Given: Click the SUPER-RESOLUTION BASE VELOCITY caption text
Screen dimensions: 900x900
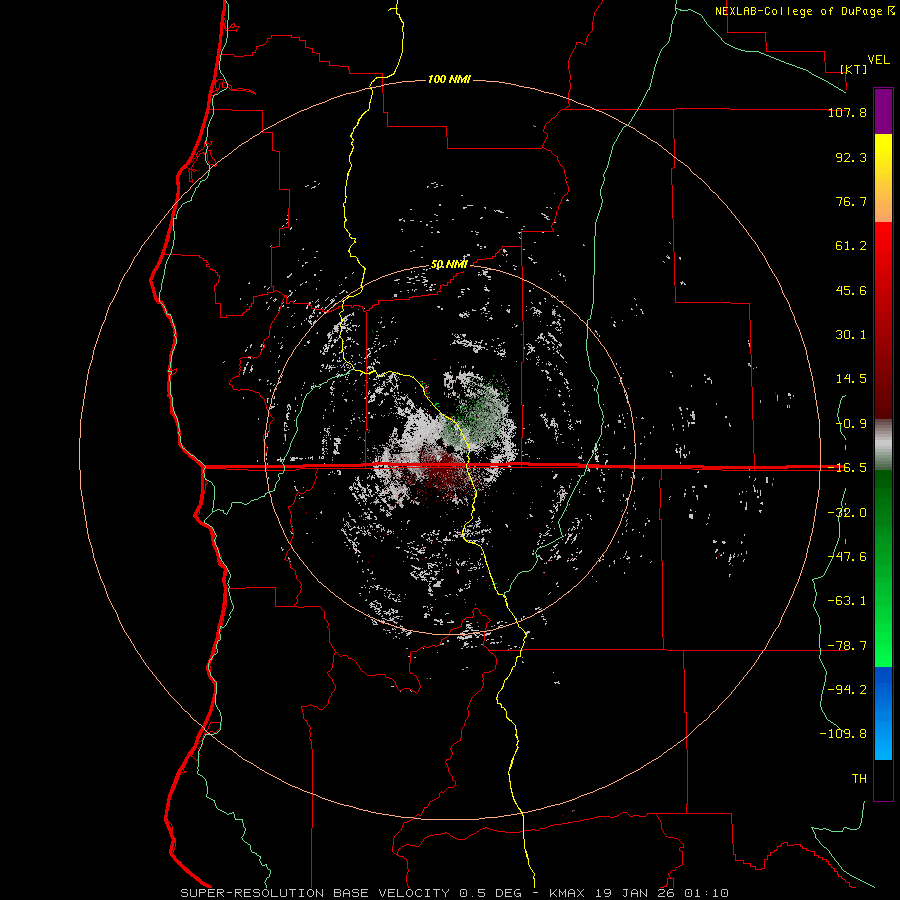Looking at the screenshot, I should pos(315,893).
